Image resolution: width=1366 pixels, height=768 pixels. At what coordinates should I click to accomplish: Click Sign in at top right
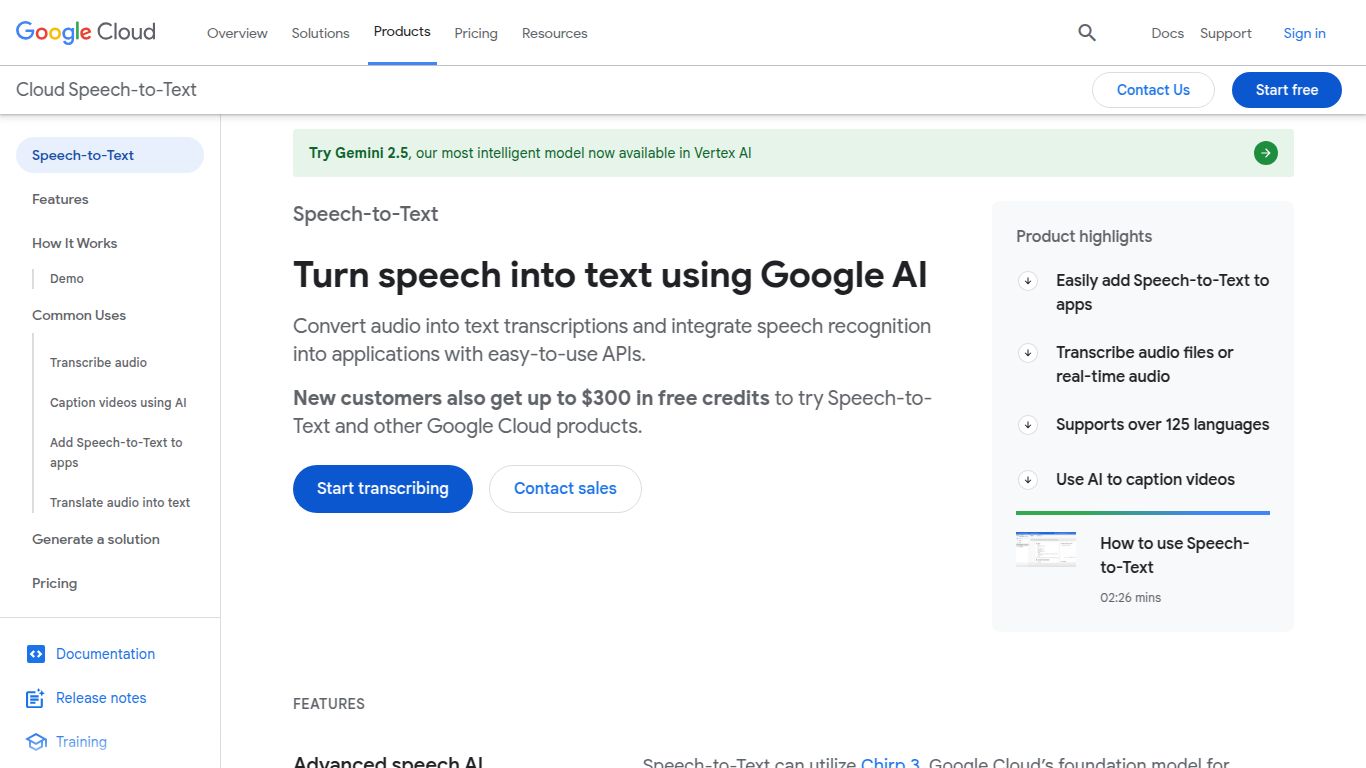(x=1304, y=33)
